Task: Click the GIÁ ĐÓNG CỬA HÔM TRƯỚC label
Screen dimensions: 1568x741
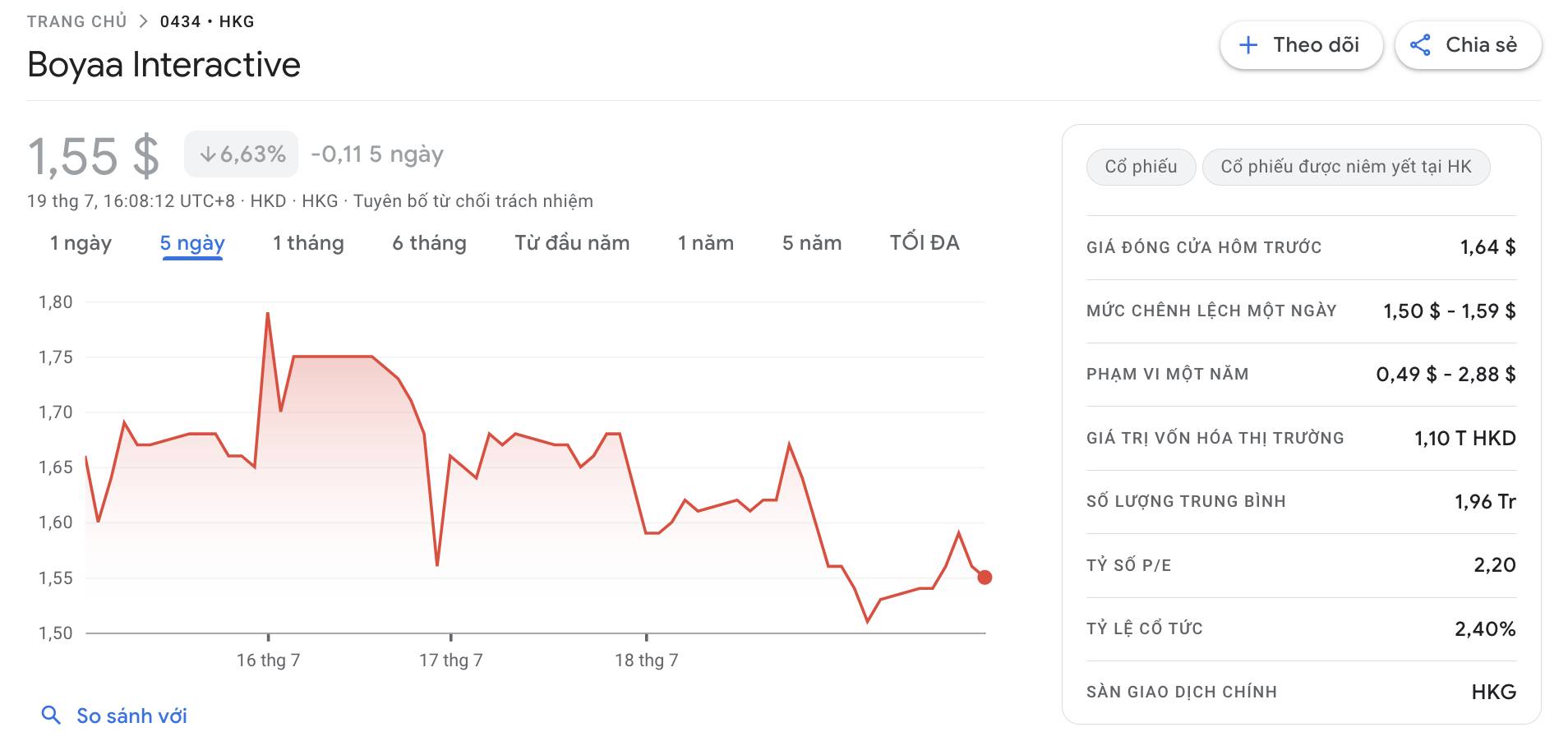Action: (x=1204, y=247)
